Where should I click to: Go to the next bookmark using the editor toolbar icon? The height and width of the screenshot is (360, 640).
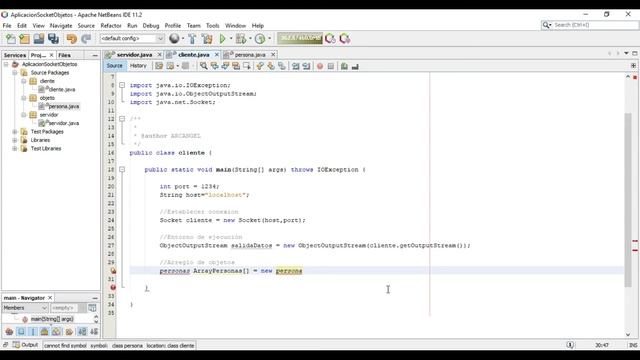click(x=271, y=66)
